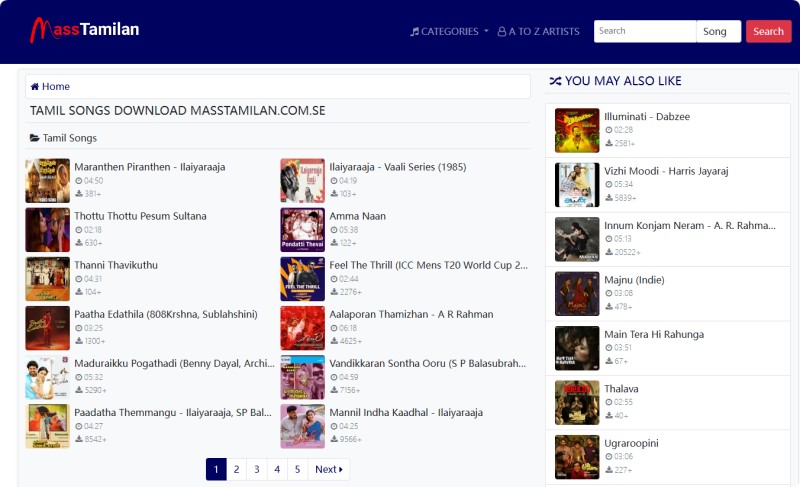
Task: Click Innum Konjam Neram thumbnail
Action: (x=577, y=240)
